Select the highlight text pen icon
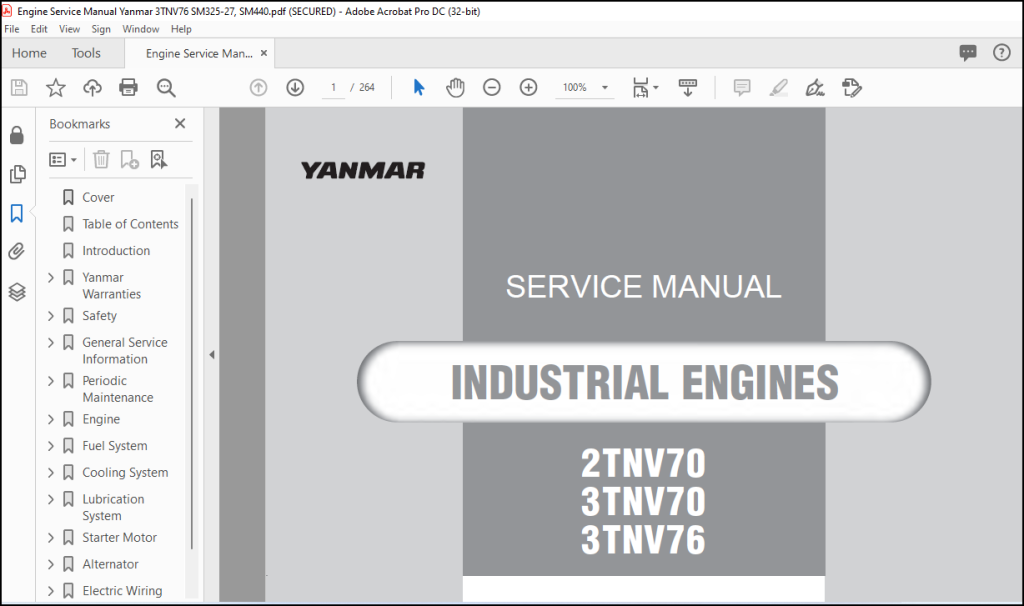Image resolution: width=1024 pixels, height=606 pixels. pyautogui.click(x=778, y=88)
